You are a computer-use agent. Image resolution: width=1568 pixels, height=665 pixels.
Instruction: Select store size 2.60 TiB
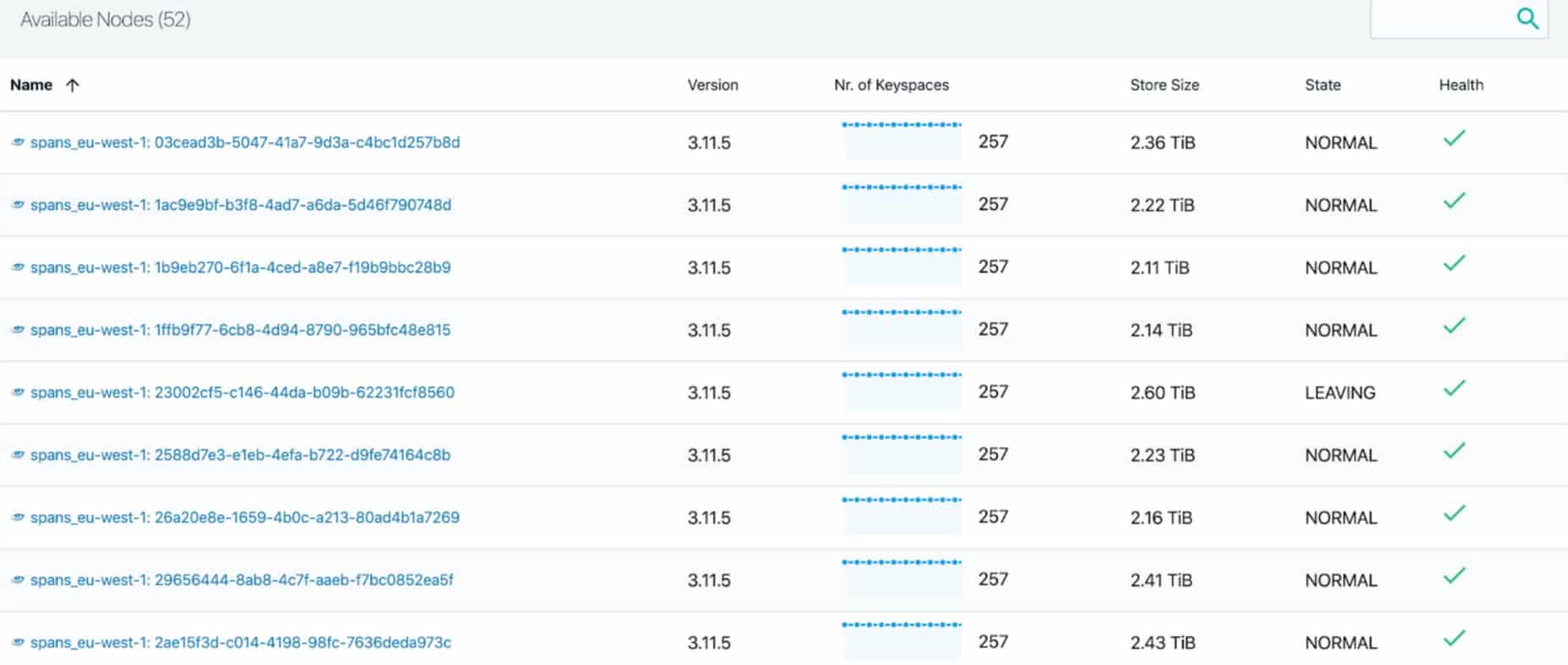pyautogui.click(x=1162, y=393)
